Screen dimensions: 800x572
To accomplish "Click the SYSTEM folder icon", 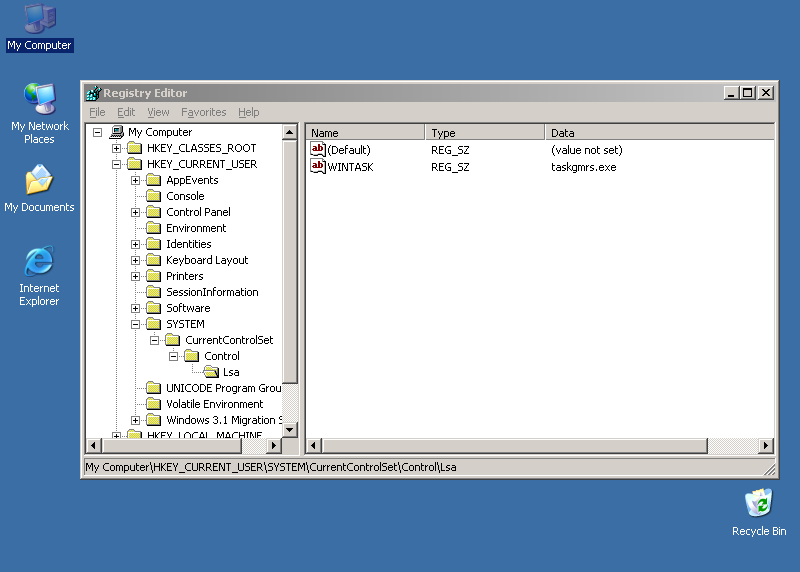I will click(154, 324).
